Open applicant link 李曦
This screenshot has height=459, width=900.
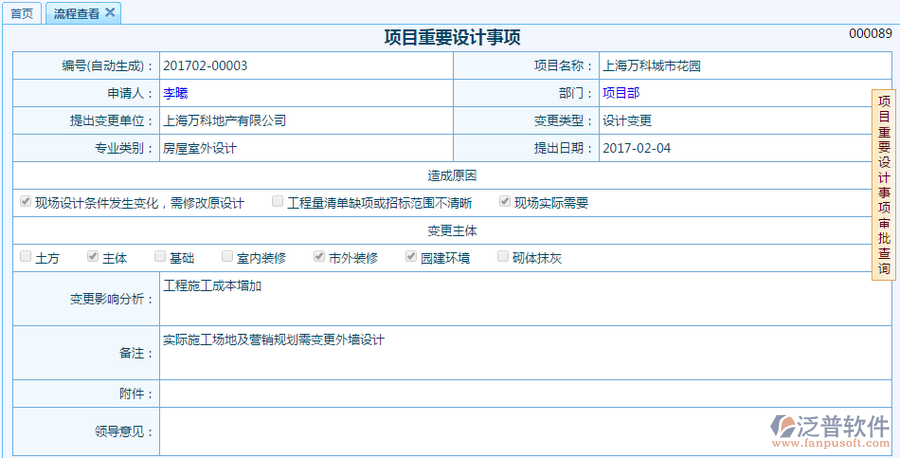[x=175, y=93]
